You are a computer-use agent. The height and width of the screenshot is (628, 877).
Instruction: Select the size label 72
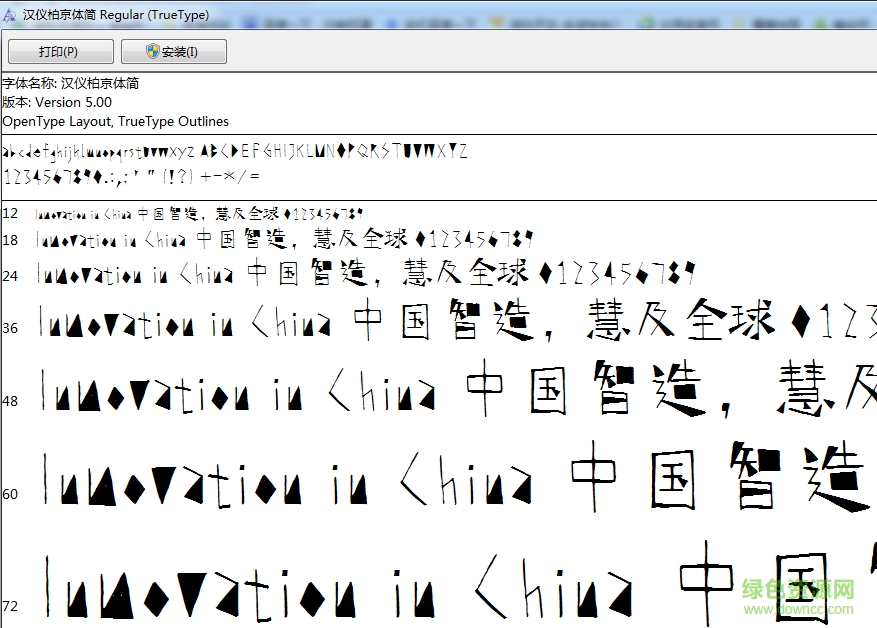point(11,602)
